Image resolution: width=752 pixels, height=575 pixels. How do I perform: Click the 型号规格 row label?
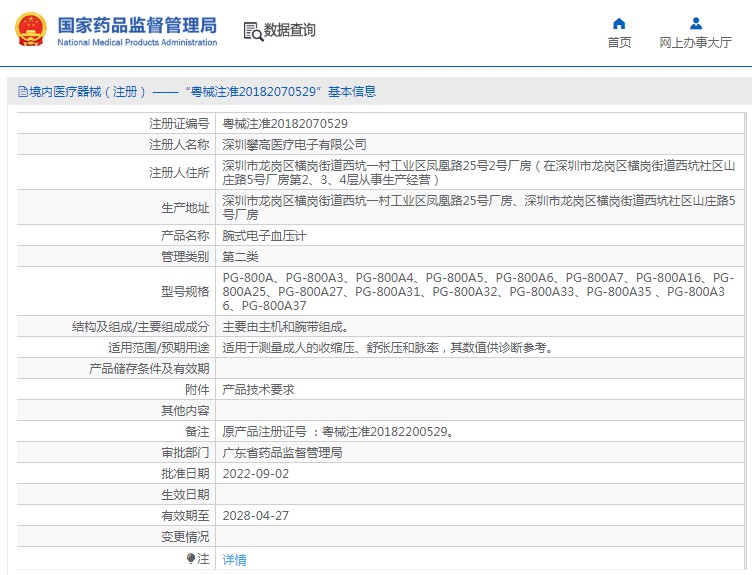point(185,292)
